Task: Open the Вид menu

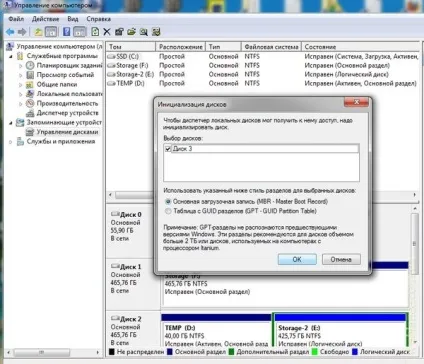Action: point(73,19)
